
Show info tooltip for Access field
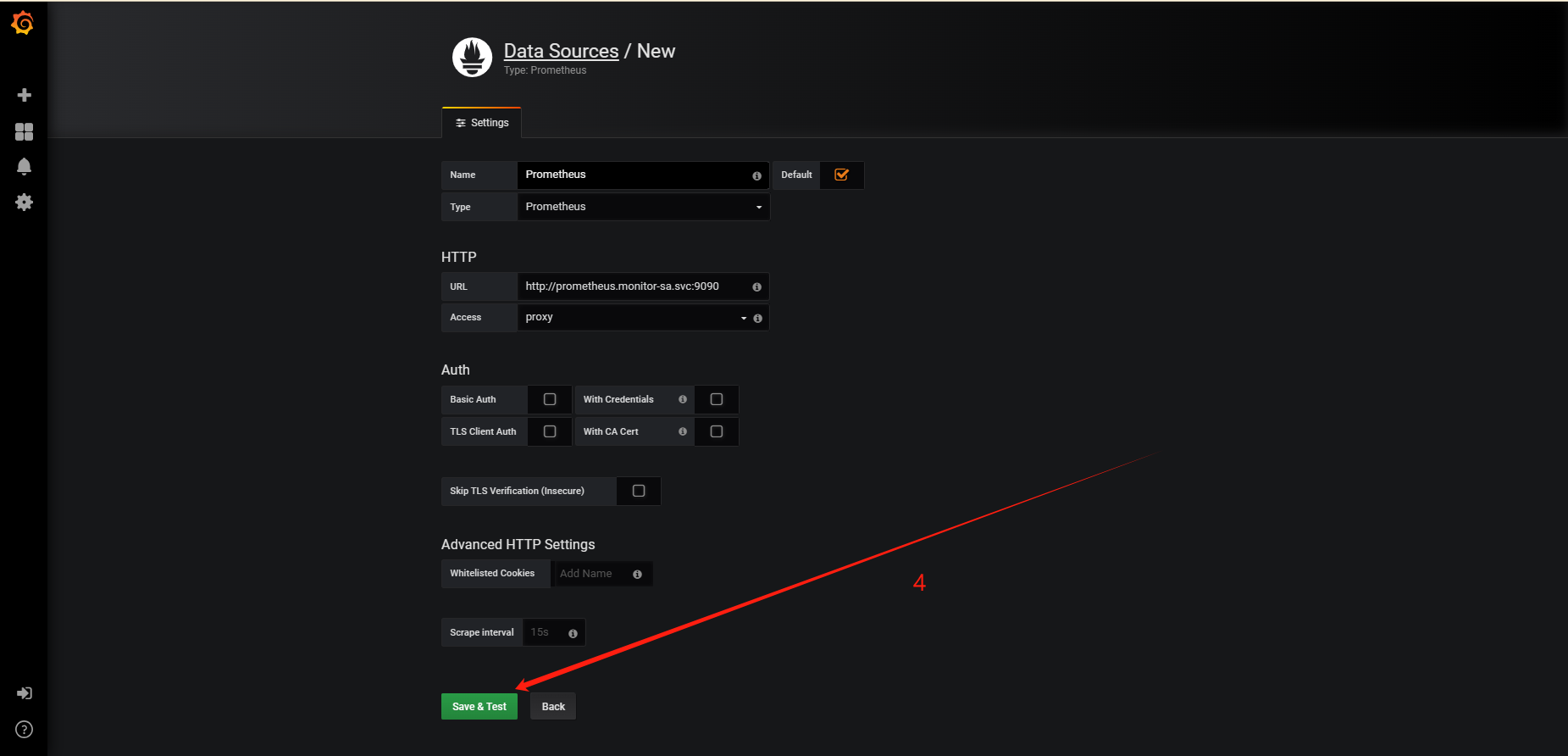click(x=757, y=319)
